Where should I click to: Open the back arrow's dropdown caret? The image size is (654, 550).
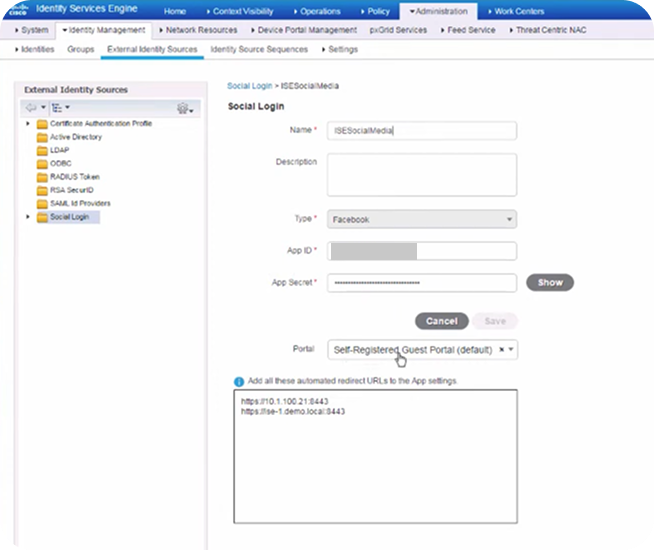pyautogui.click(x=43, y=107)
